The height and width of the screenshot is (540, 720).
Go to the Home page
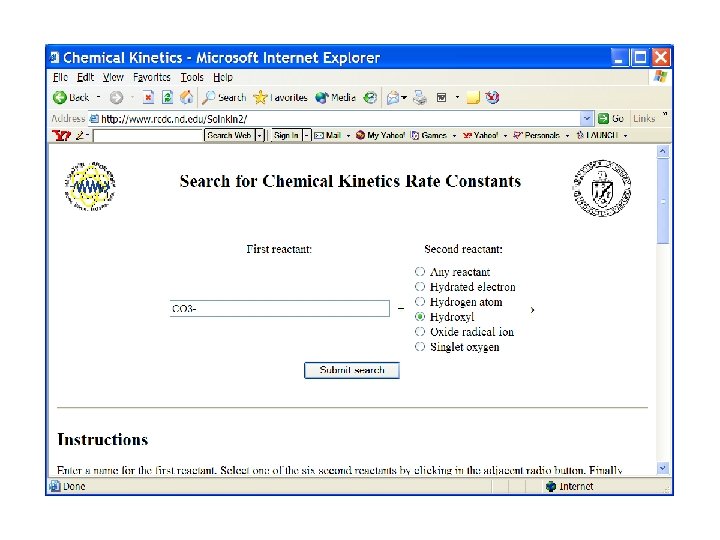186,97
